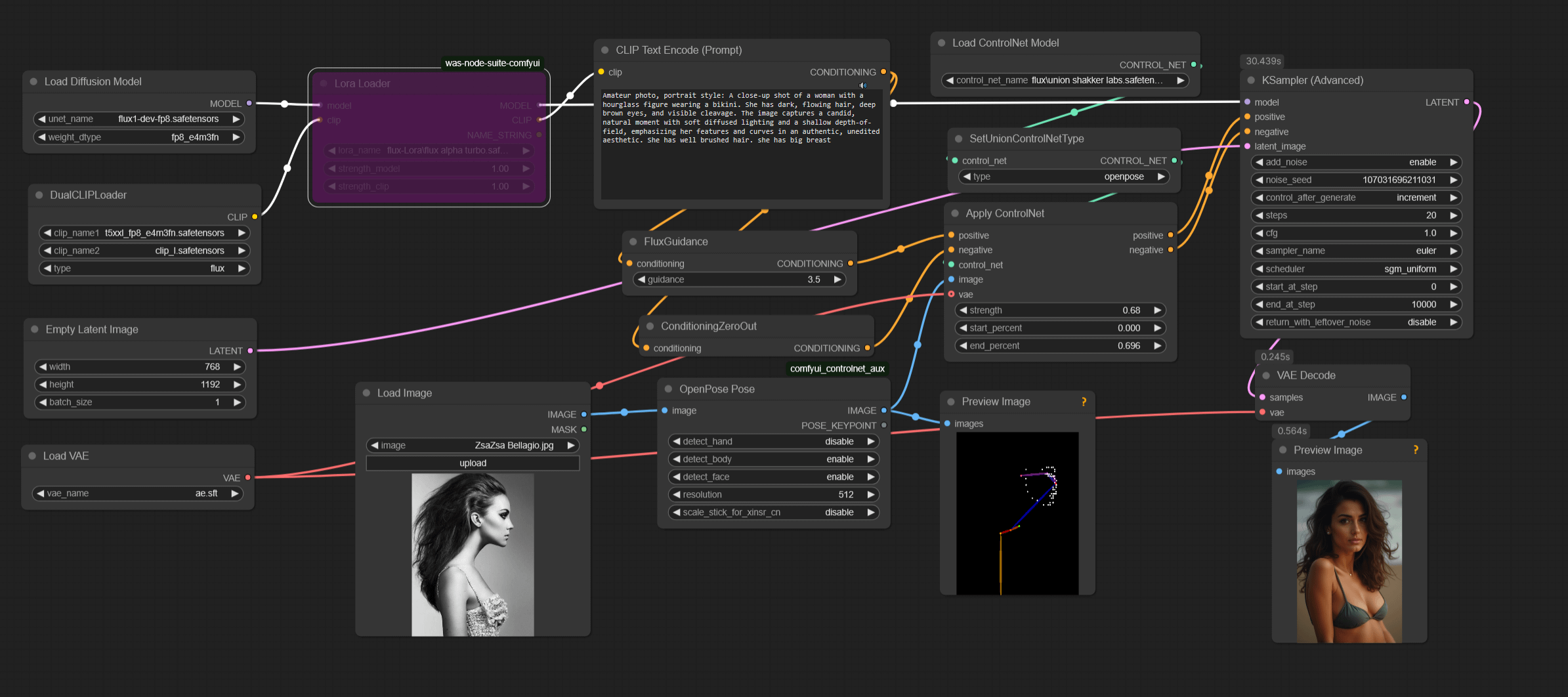
Task: Click the pose skeleton preview image
Action: (x=1017, y=514)
